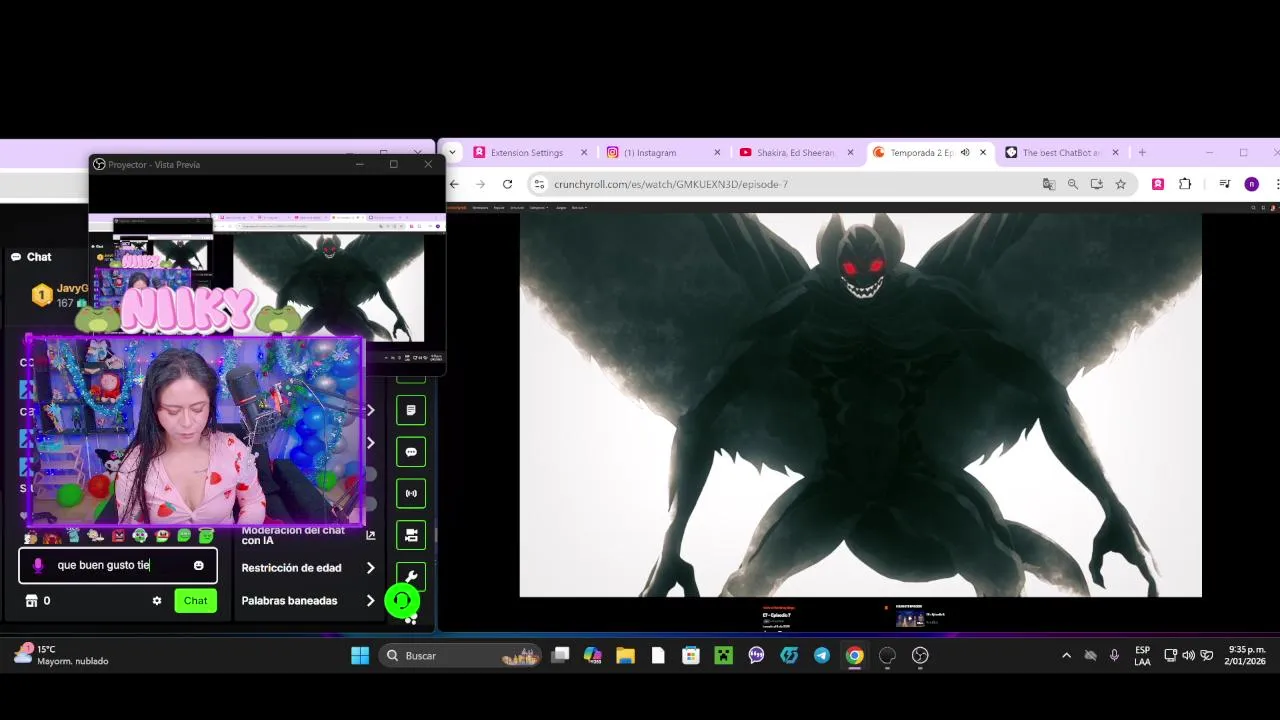
Task: Open the green headset support bubble
Action: (402, 601)
